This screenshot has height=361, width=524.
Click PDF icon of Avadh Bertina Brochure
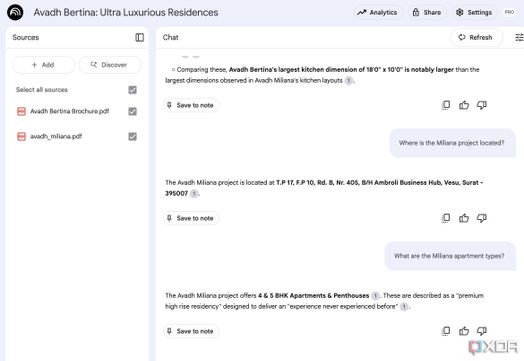click(x=21, y=111)
